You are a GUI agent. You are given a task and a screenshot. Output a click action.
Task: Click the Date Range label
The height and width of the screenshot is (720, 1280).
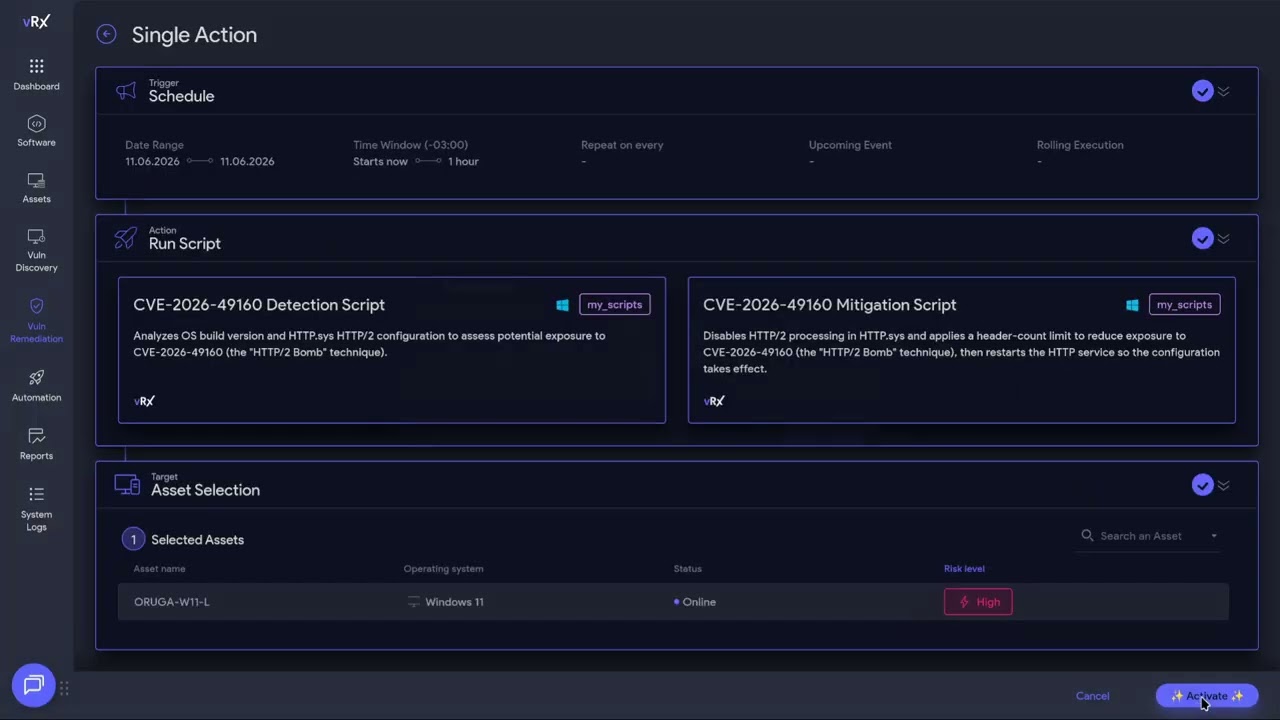click(x=154, y=145)
